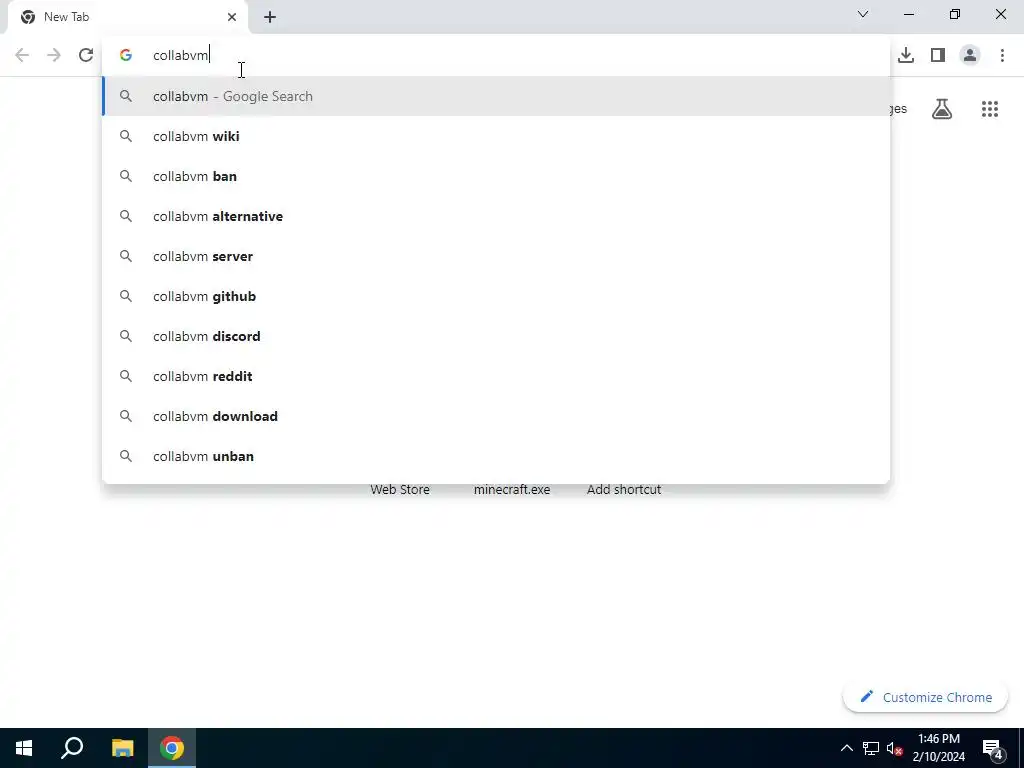1024x768 pixels.
Task: Choose suggestion collabvm unban
Action: pos(496,456)
